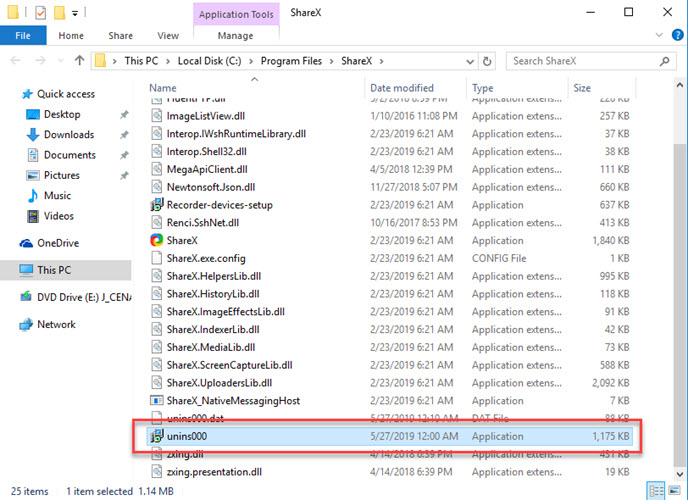Switch to the View ribbon tab
The width and height of the screenshot is (688, 500).
click(x=168, y=36)
